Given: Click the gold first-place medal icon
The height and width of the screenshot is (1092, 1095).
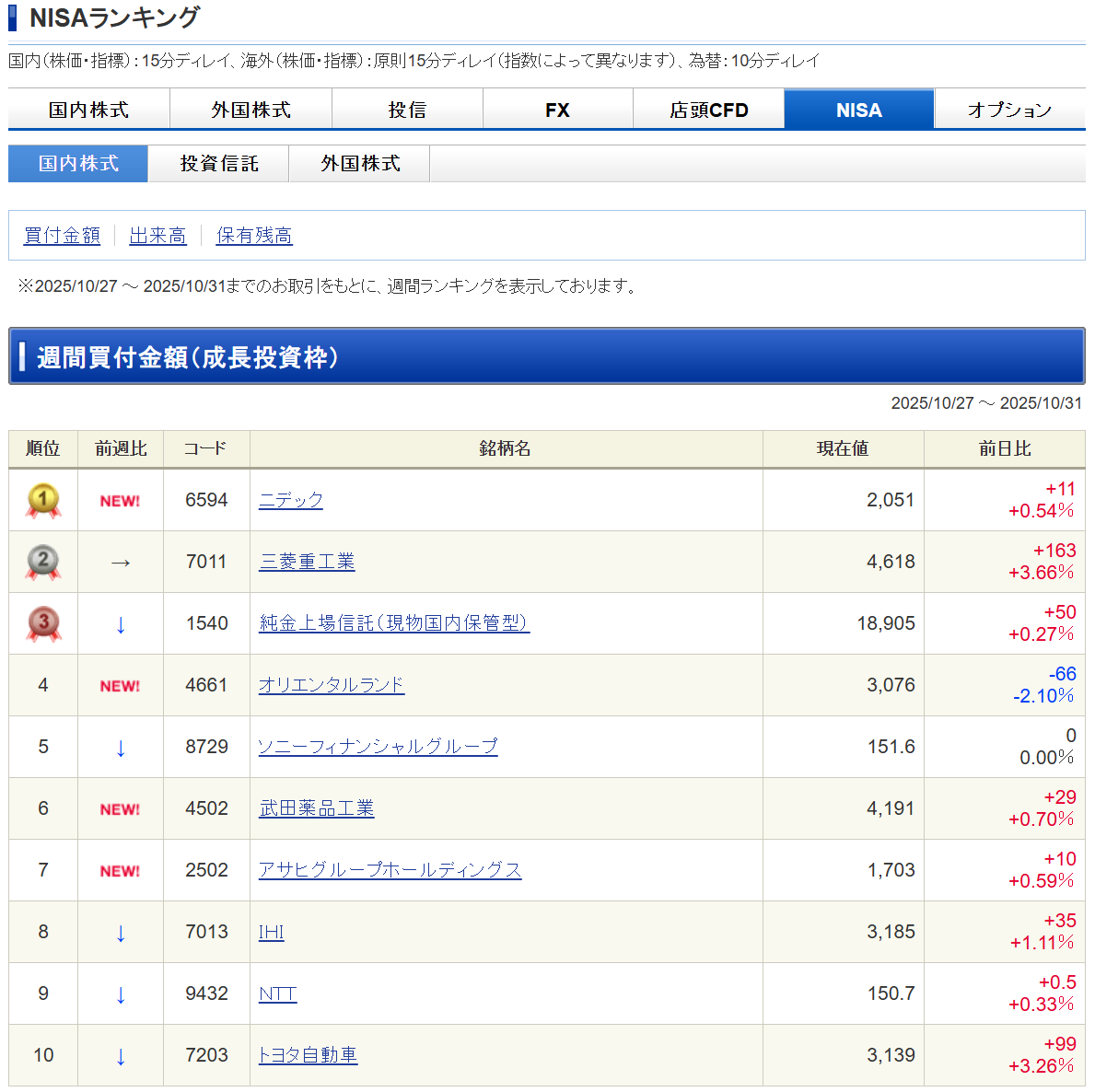Looking at the screenshot, I should click(43, 501).
